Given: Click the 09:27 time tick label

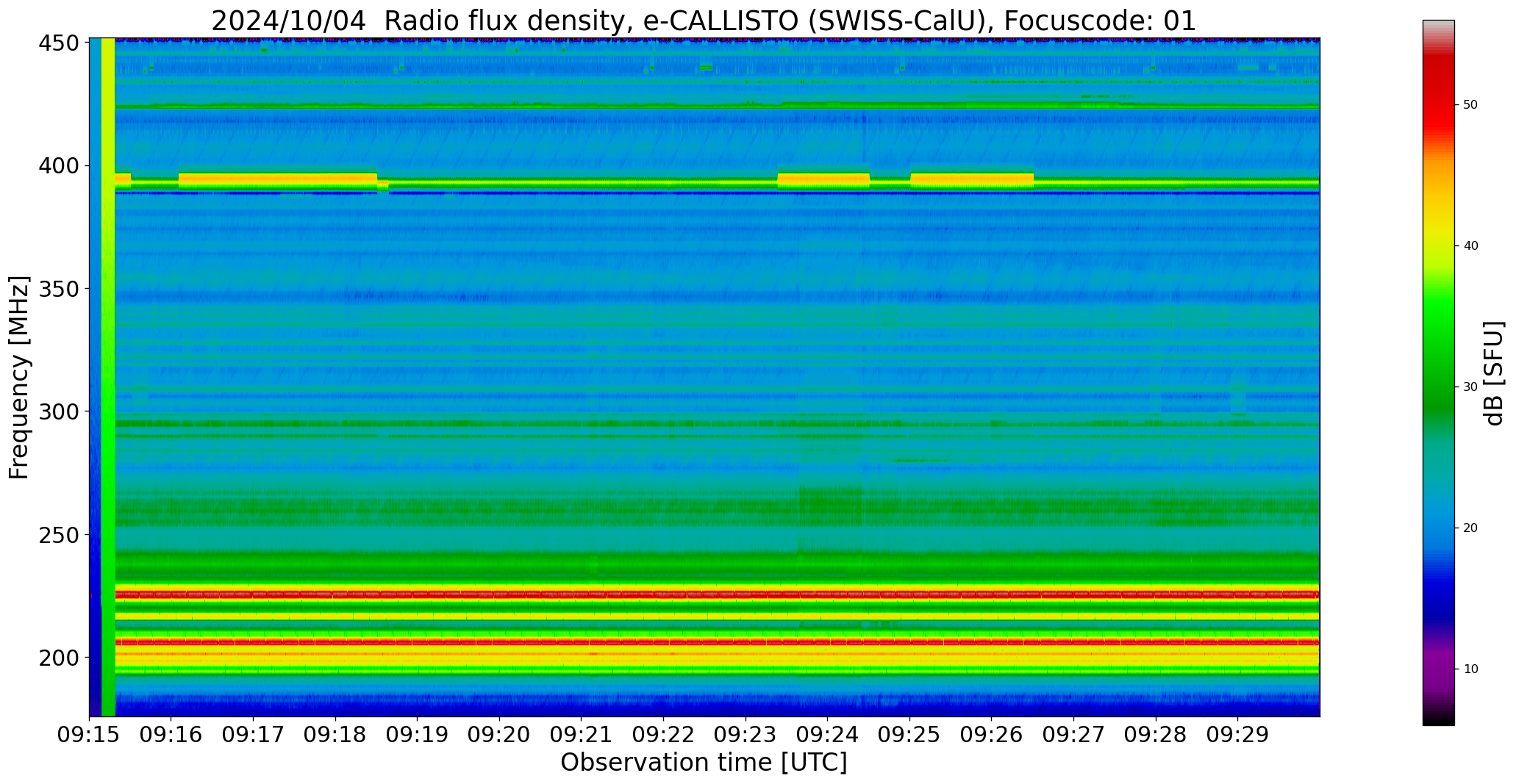Looking at the screenshot, I should (1073, 735).
